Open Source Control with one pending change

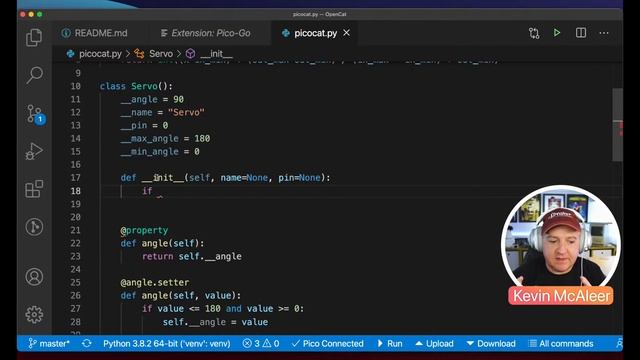(x=35, y=114)
